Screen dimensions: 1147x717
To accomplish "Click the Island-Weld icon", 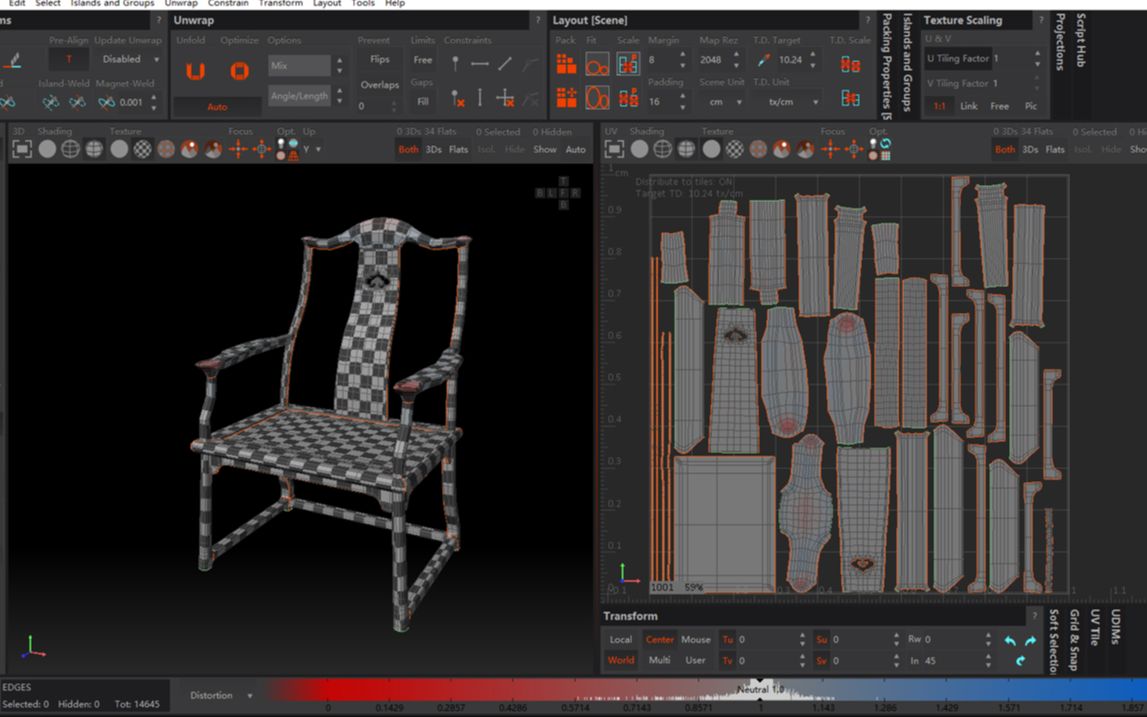I will [50, 102].
